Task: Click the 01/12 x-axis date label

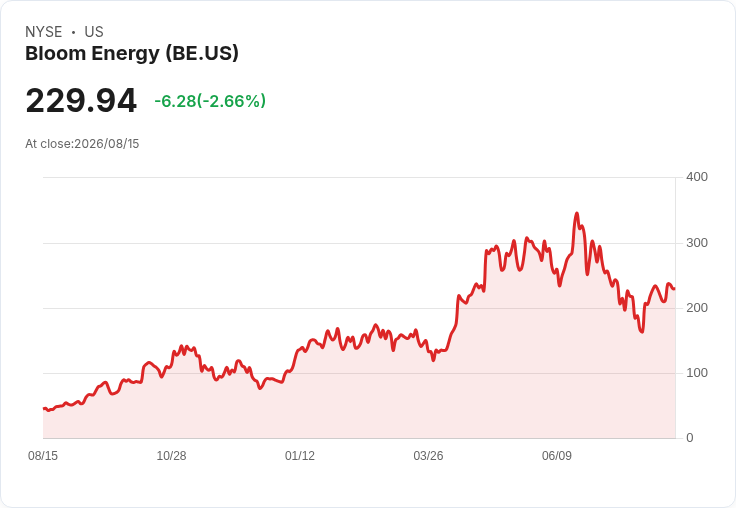Action: tap(299, 455)
